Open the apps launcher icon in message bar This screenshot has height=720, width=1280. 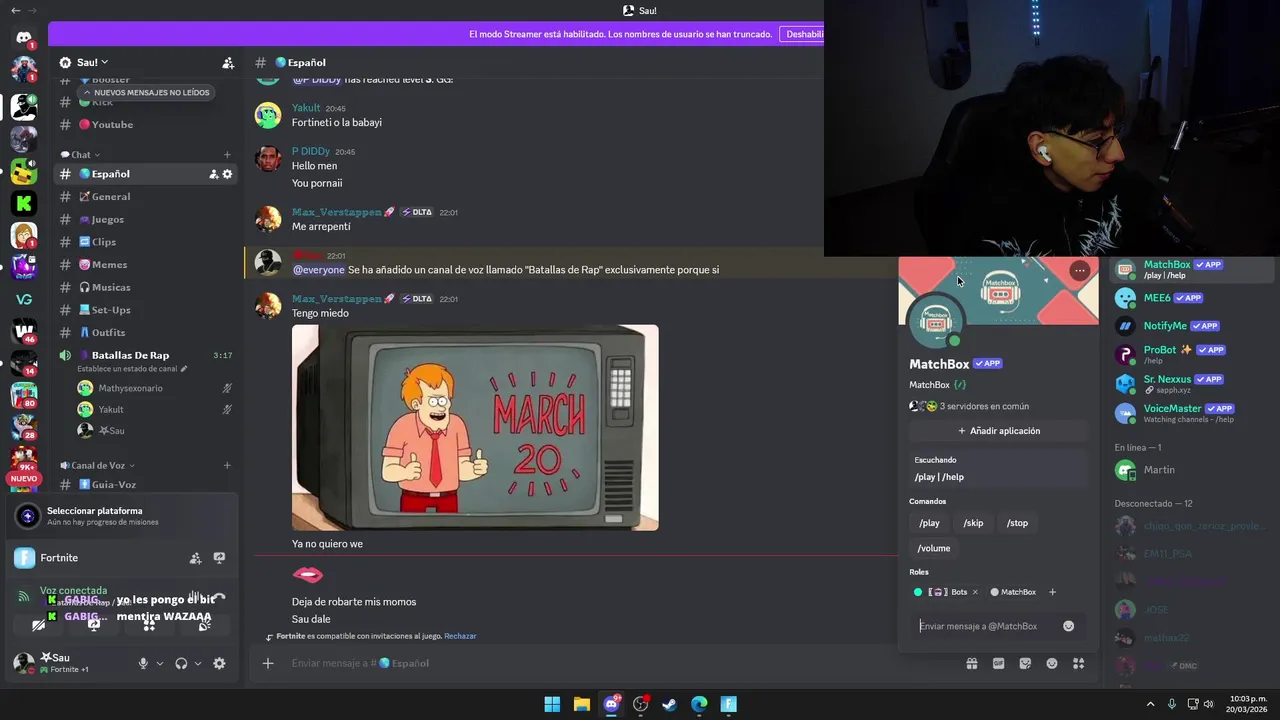pyautogui.click(x=1078, y=663)
